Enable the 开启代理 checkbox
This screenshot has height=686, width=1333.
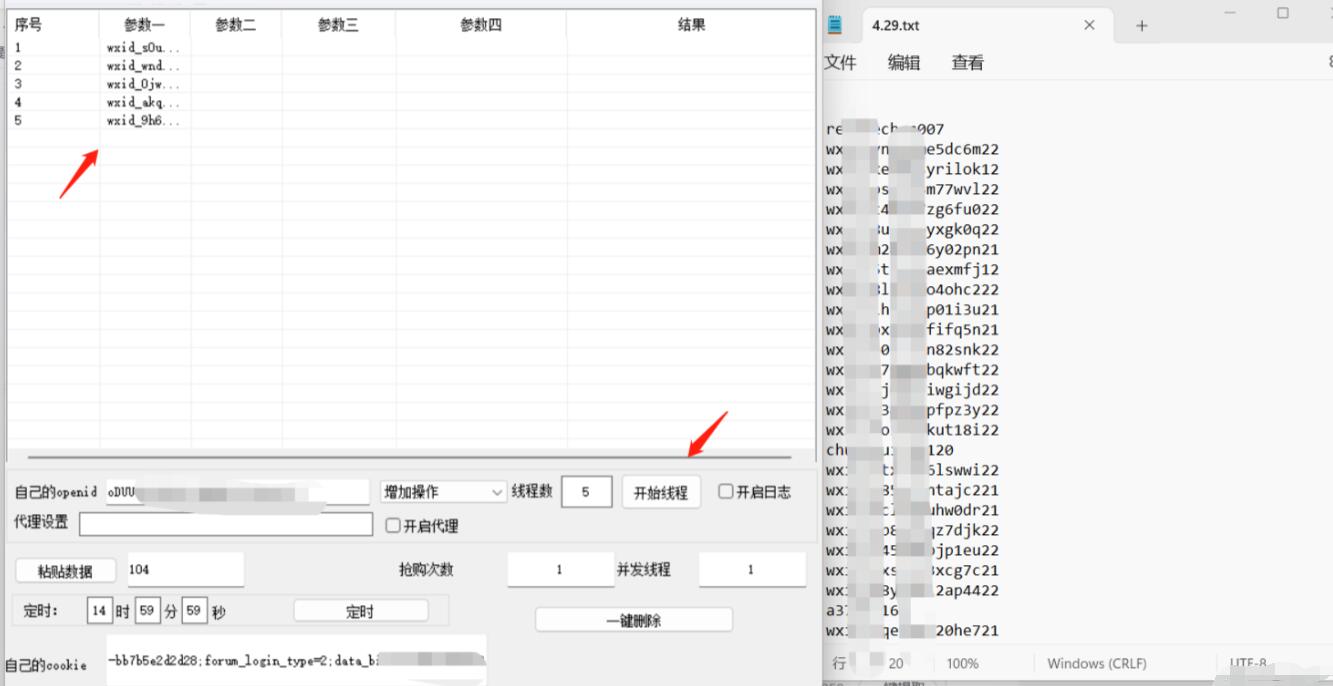393,525
